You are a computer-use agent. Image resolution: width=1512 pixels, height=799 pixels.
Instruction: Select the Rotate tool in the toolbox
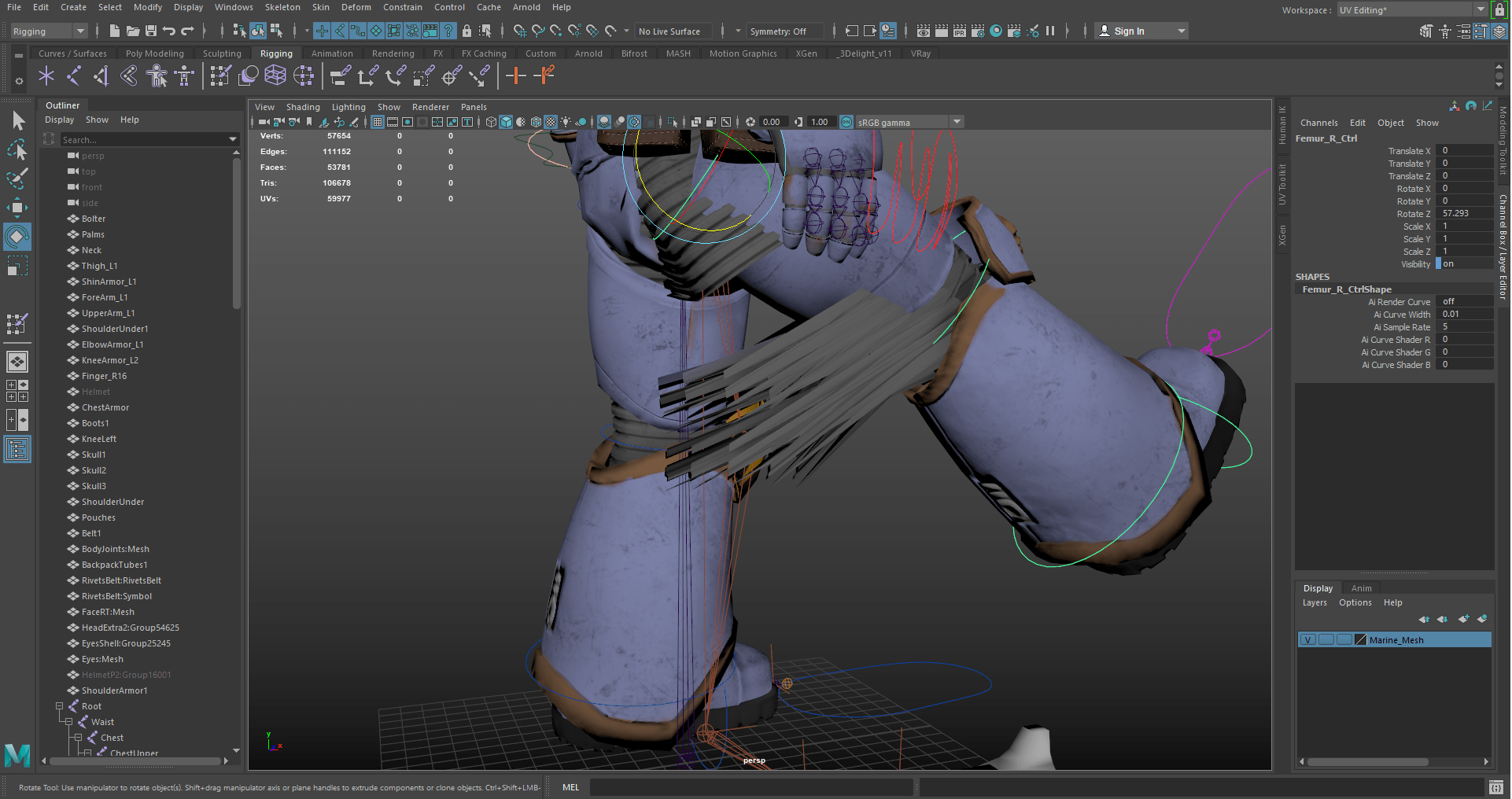pyautogui.click(x=16, y=237)
